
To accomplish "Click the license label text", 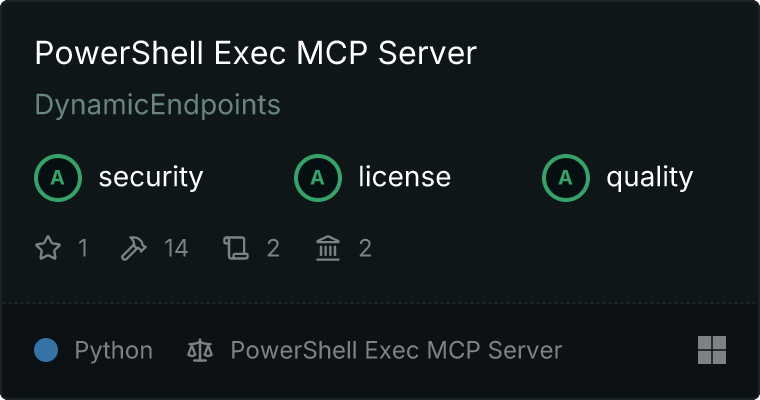I will coord(405,176).
